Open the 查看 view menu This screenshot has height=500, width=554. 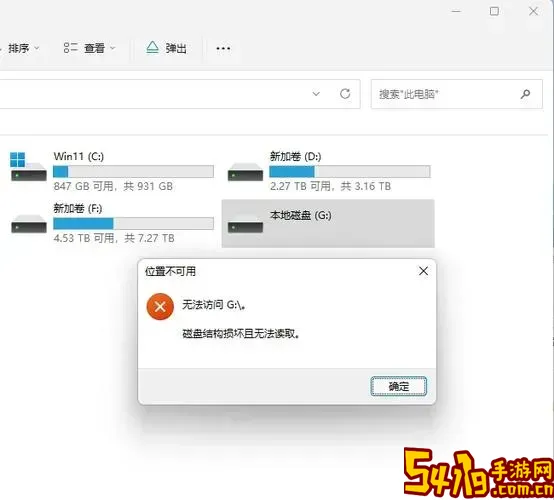(89, 48)
